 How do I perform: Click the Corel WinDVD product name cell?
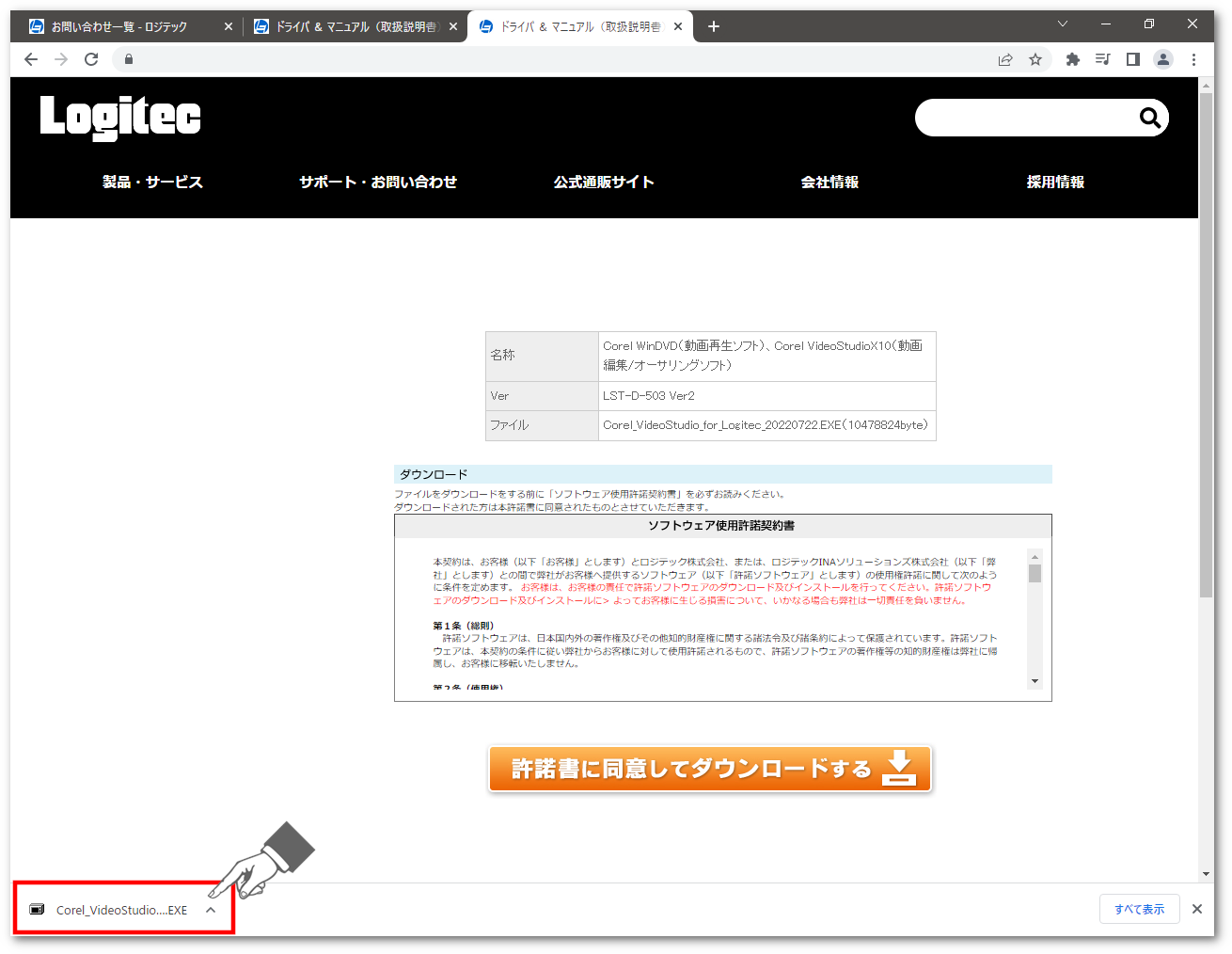[767, 356]
